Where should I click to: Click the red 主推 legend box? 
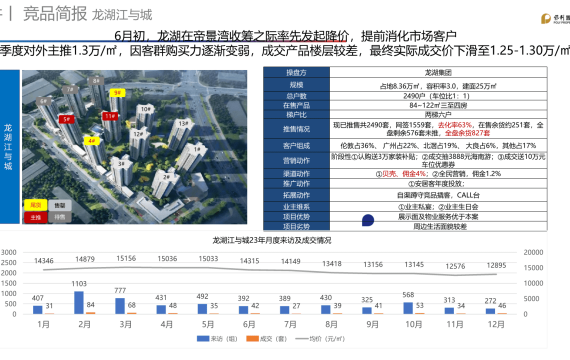point(36,217)
